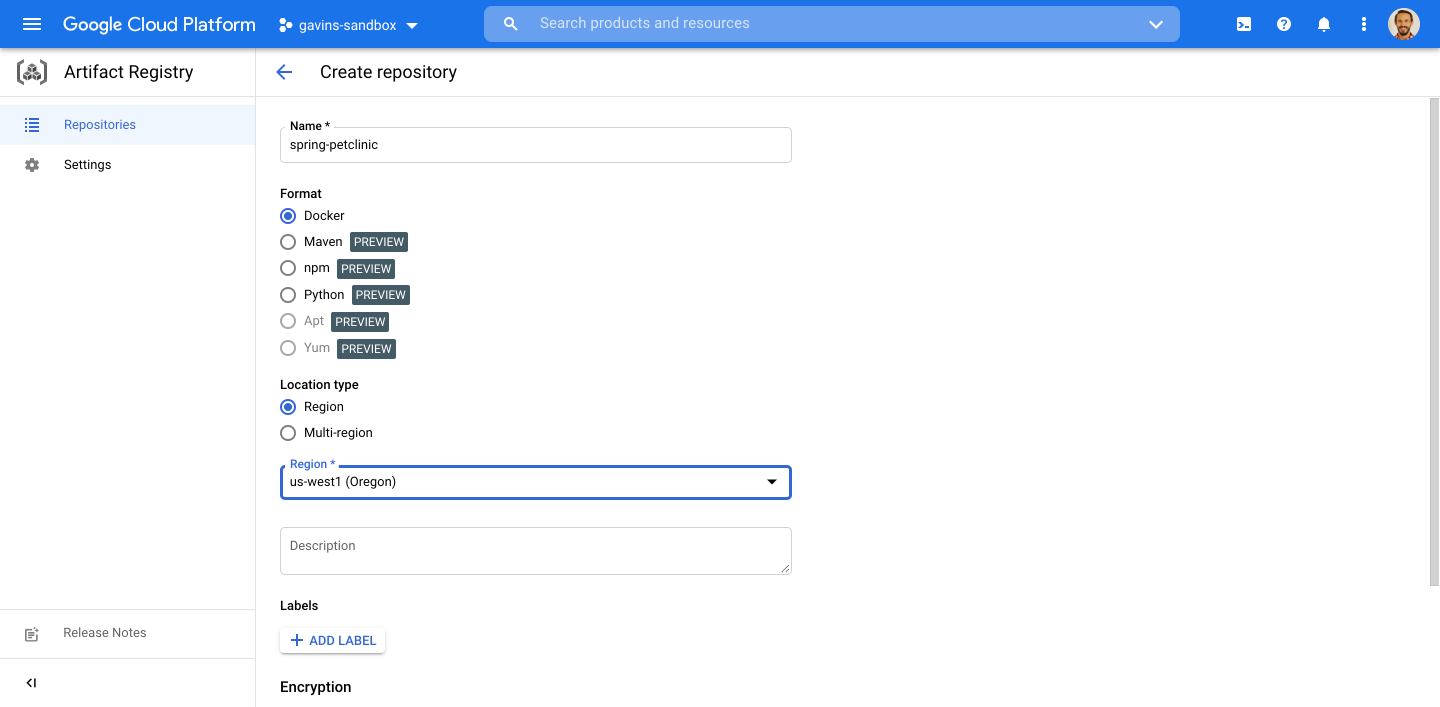Image resolution: width=1440 pixels, height=707 pixels.
Task: Choose npm as repository format
Action: click(288, 268)
